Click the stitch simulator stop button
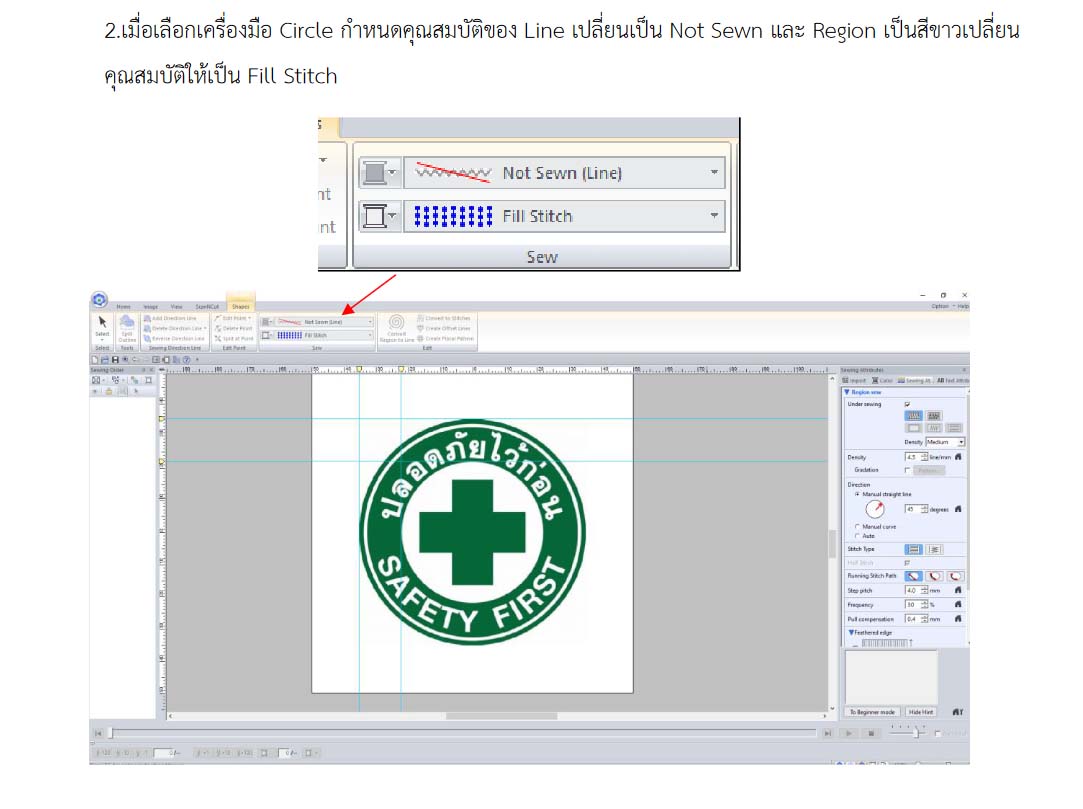Screen dimensions: 1083x809 (871, 733)
